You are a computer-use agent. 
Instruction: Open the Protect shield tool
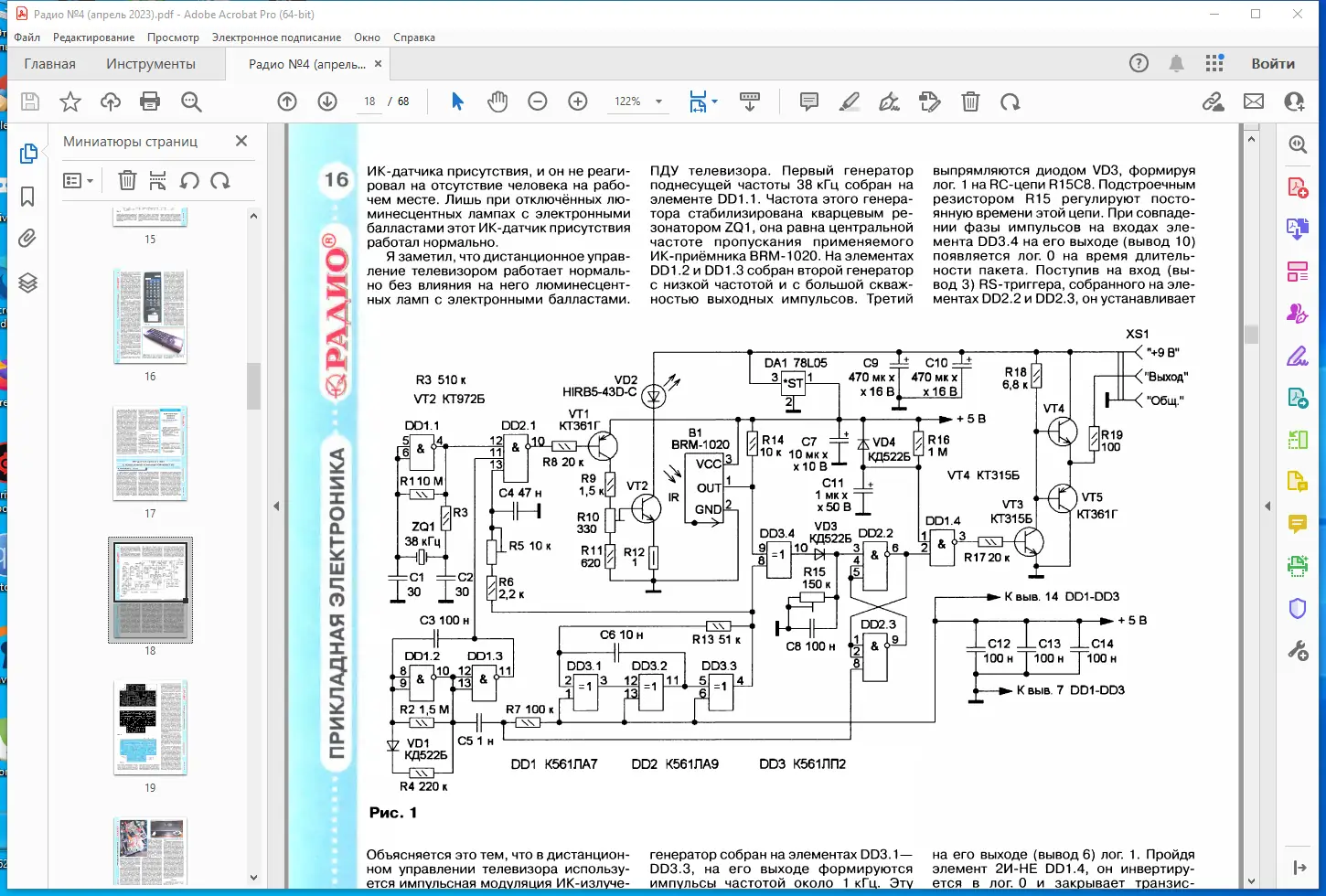coord(1298,608)
